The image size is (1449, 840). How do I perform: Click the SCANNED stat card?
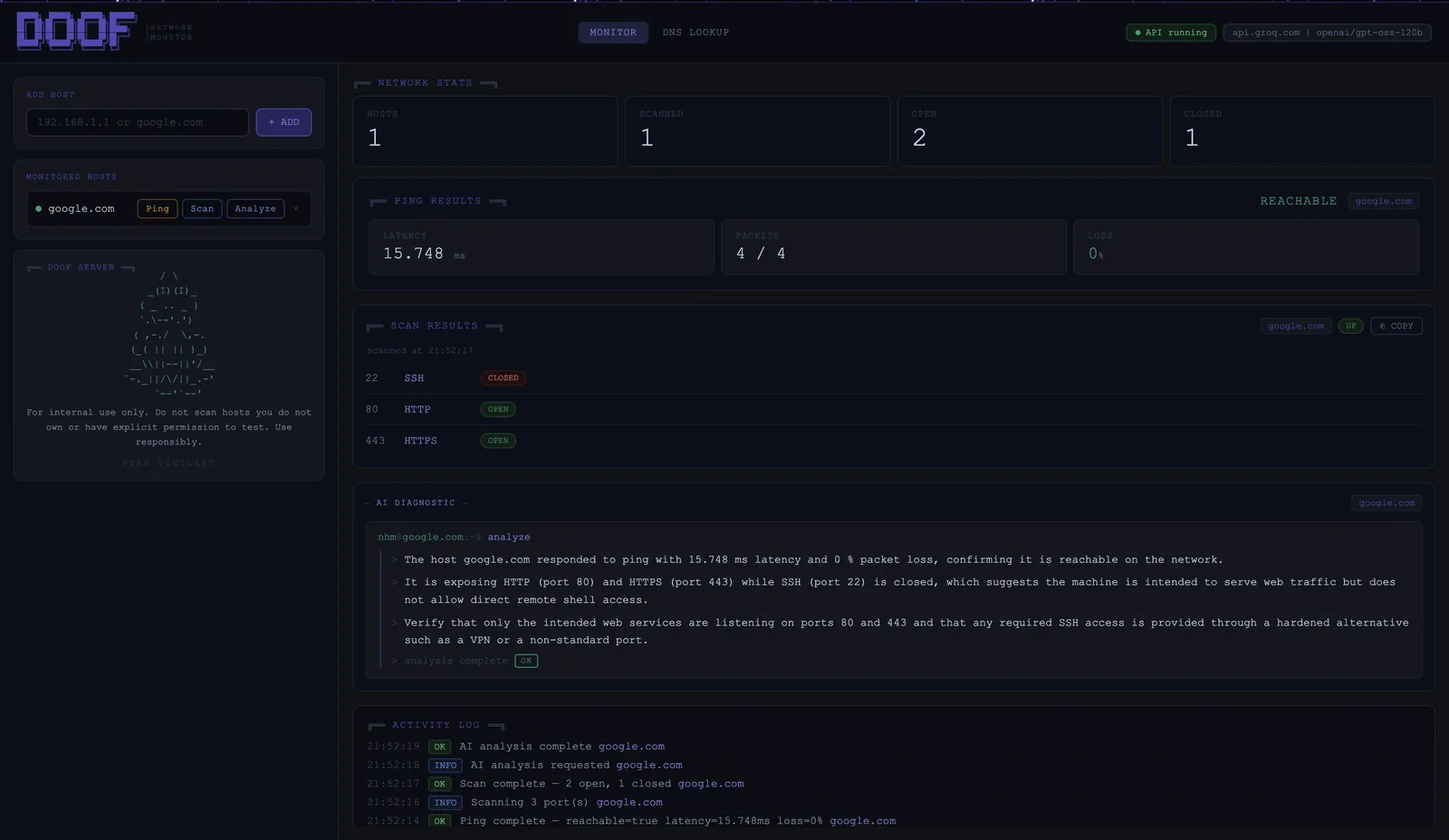click(757, 130)
